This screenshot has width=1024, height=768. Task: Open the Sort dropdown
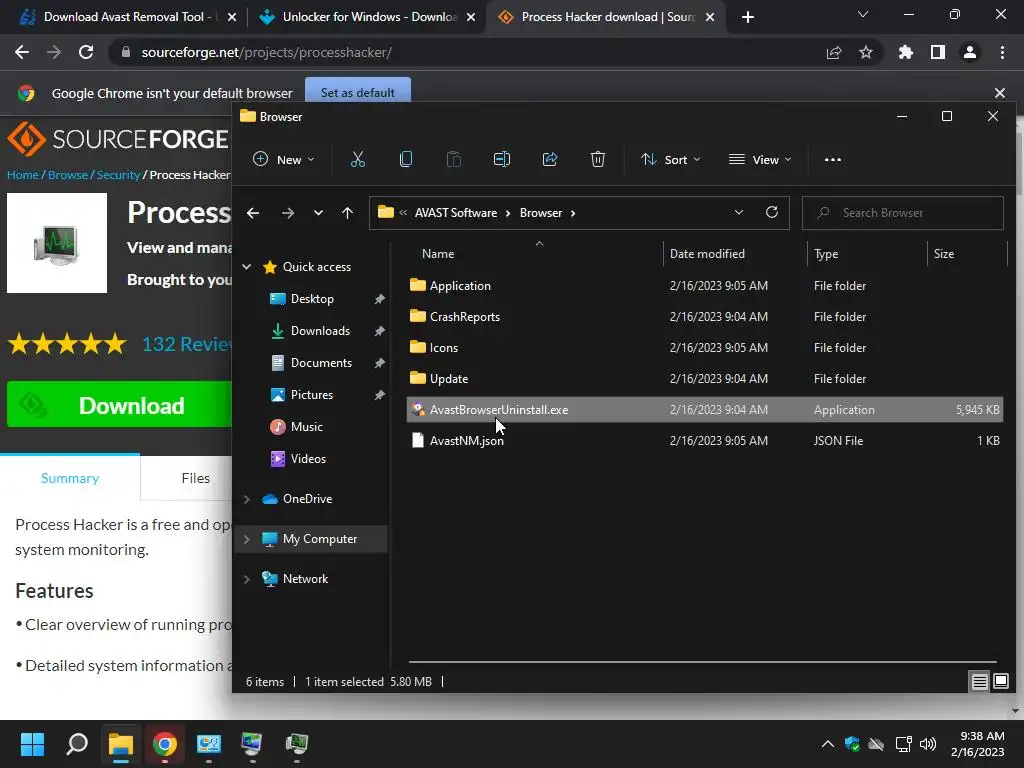coord(671,159)
